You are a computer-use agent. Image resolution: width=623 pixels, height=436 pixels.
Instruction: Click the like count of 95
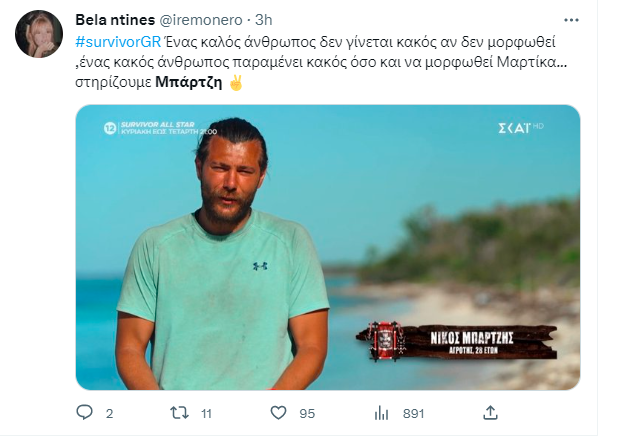point(309,412)
